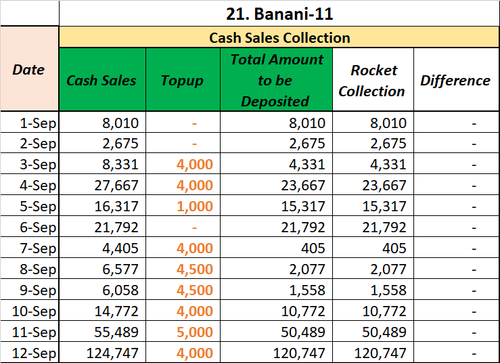The height and width of the screenshot is (363, 500).
Task: Select the Topup 4,000 in 4-Sep row
Action: click(x=183, y=185)
